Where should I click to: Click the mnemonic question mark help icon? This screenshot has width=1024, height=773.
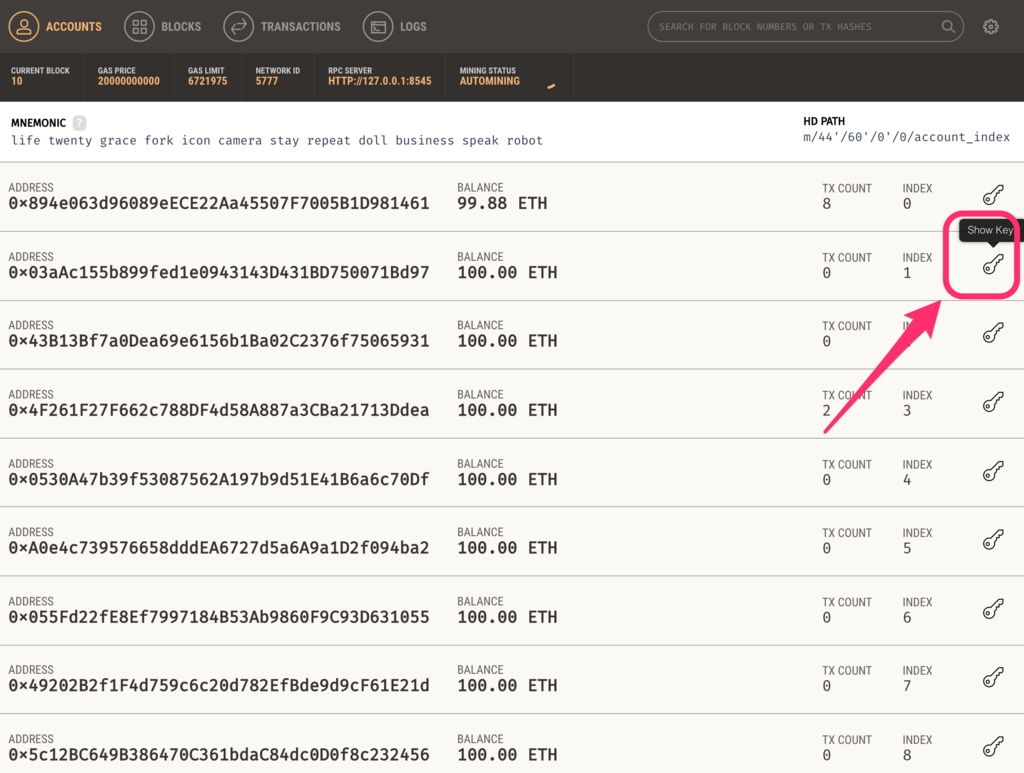pyautogui.click(x=80, y=123)
